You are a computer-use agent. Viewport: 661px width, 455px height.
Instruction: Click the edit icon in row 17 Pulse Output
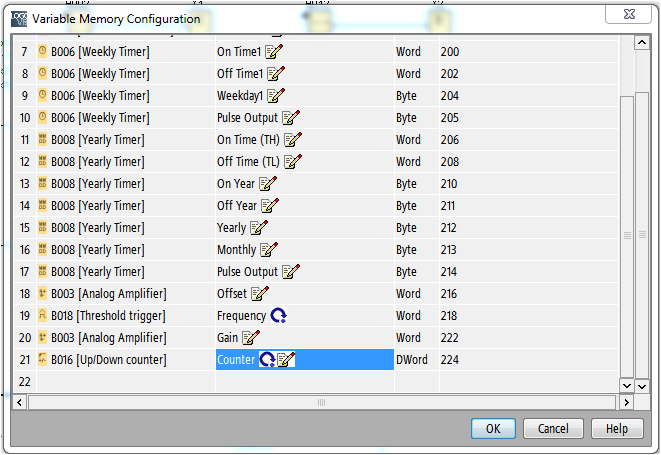291,271
